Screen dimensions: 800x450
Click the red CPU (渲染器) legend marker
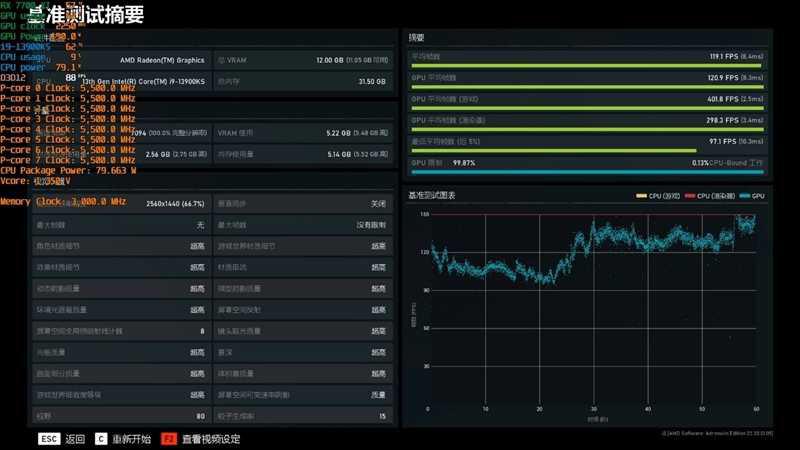tap(689, 196)
